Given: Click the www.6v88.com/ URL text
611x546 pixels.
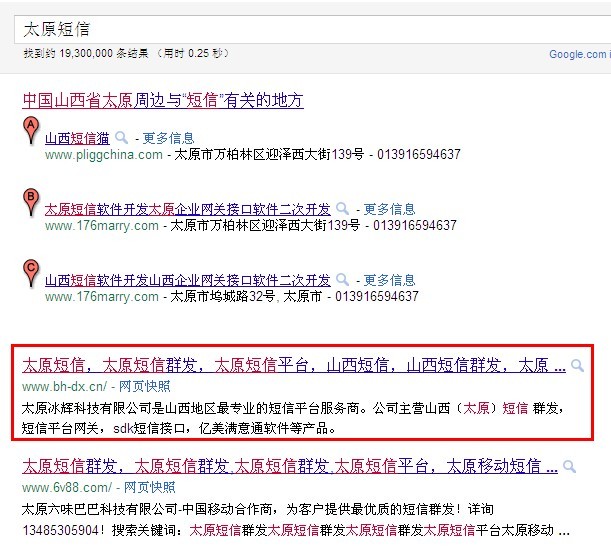Looking at the screenshot, I should coord(67,488).
